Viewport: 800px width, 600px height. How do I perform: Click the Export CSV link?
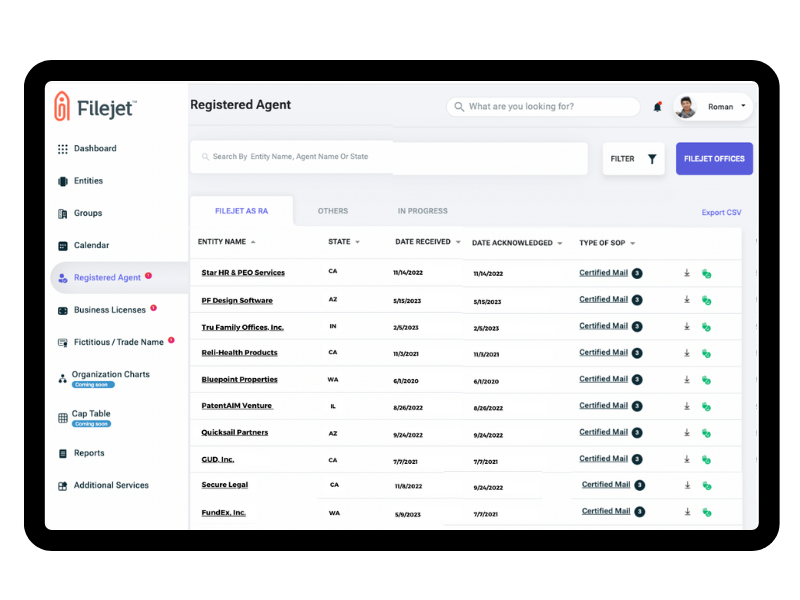721,212
